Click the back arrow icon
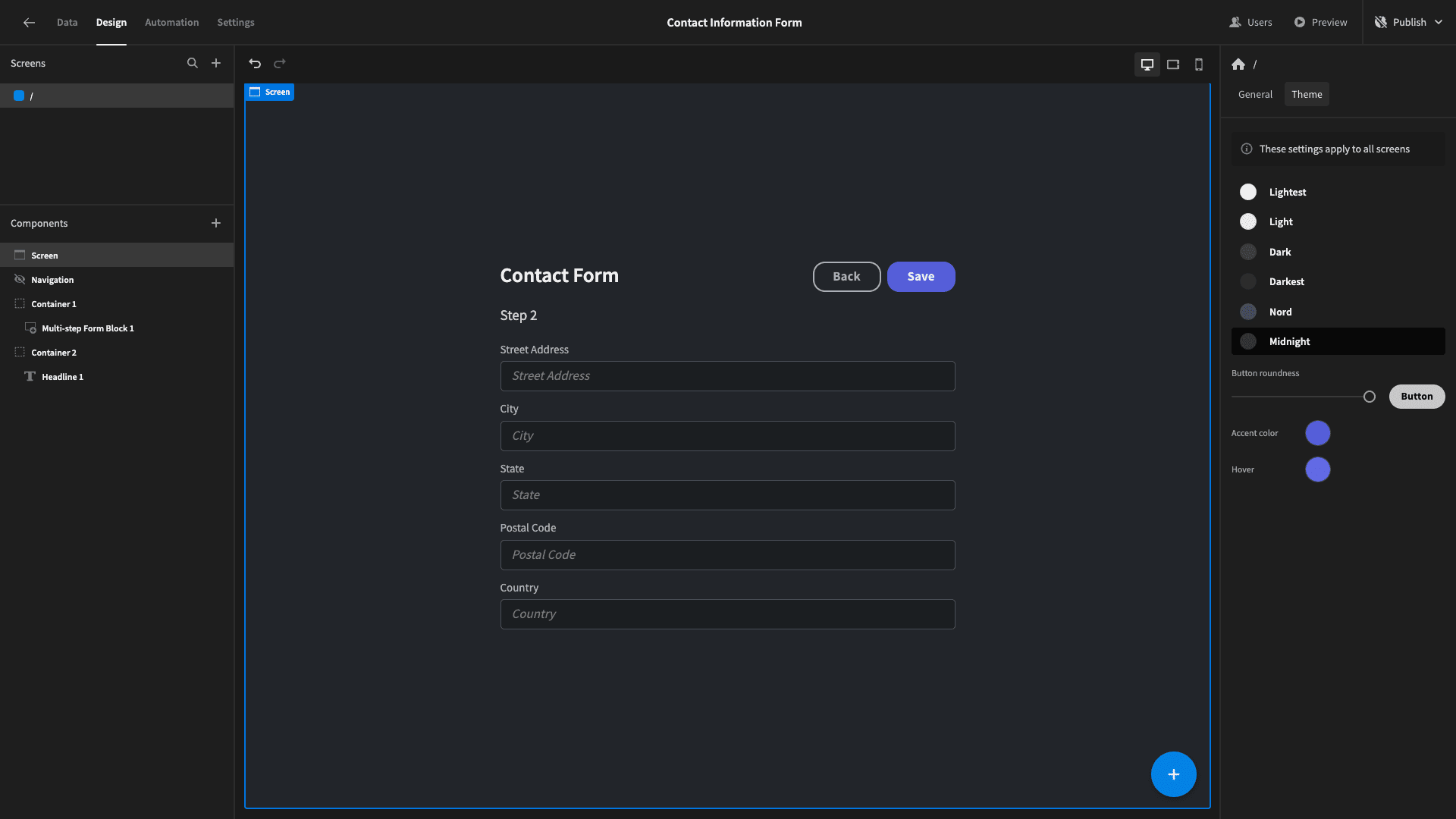 pos(29,23)
